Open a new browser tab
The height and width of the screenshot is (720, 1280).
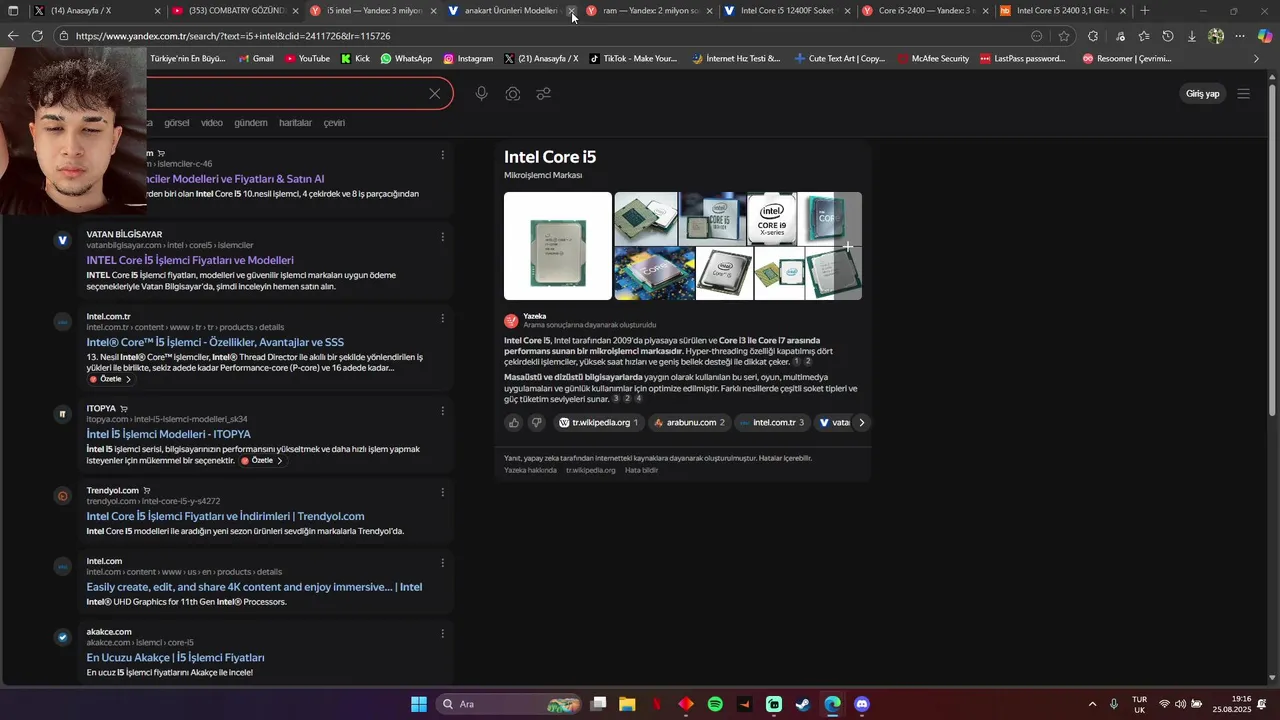click(x=1145, y=11)
